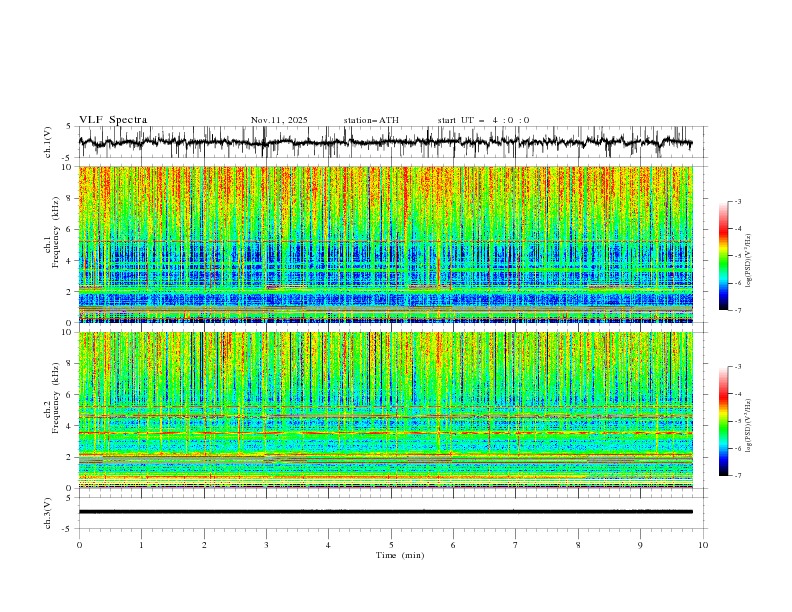Click the ch.1 color scale bar
The image size is (792, 612).
tap(724, 256)
